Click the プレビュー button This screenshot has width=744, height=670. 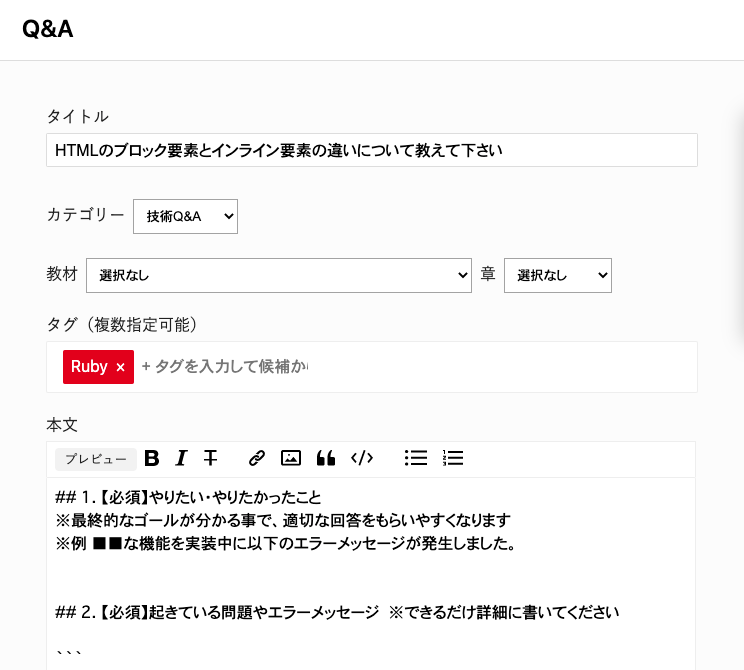(96, 459)
